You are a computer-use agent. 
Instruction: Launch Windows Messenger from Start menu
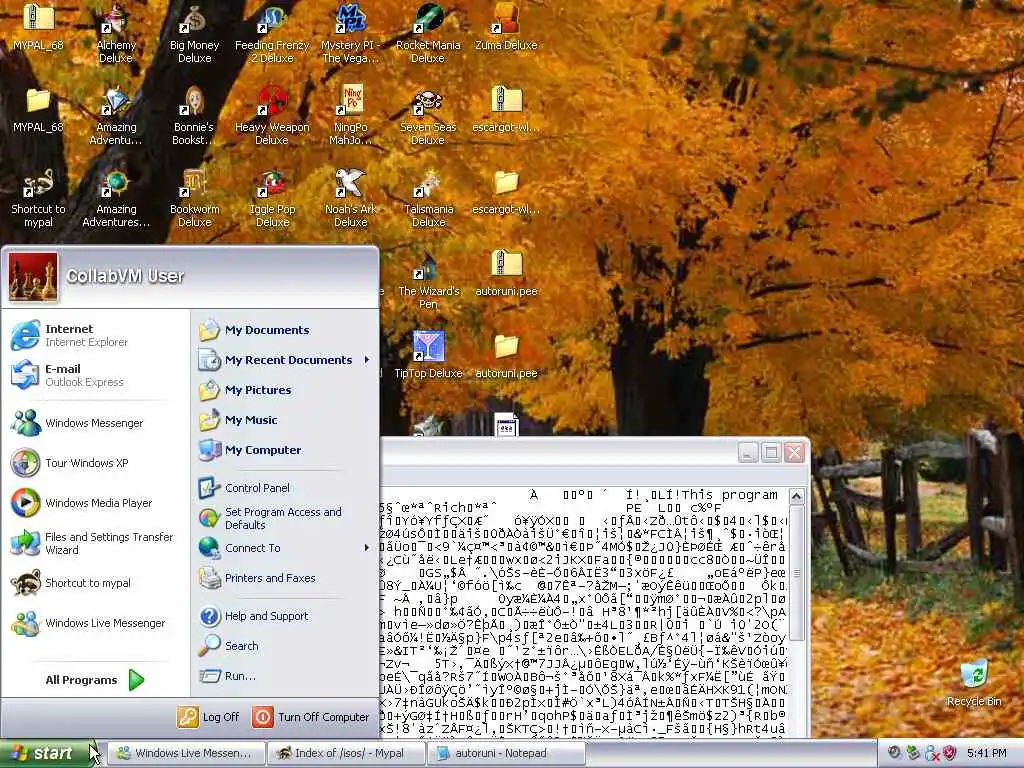point(93,423)
